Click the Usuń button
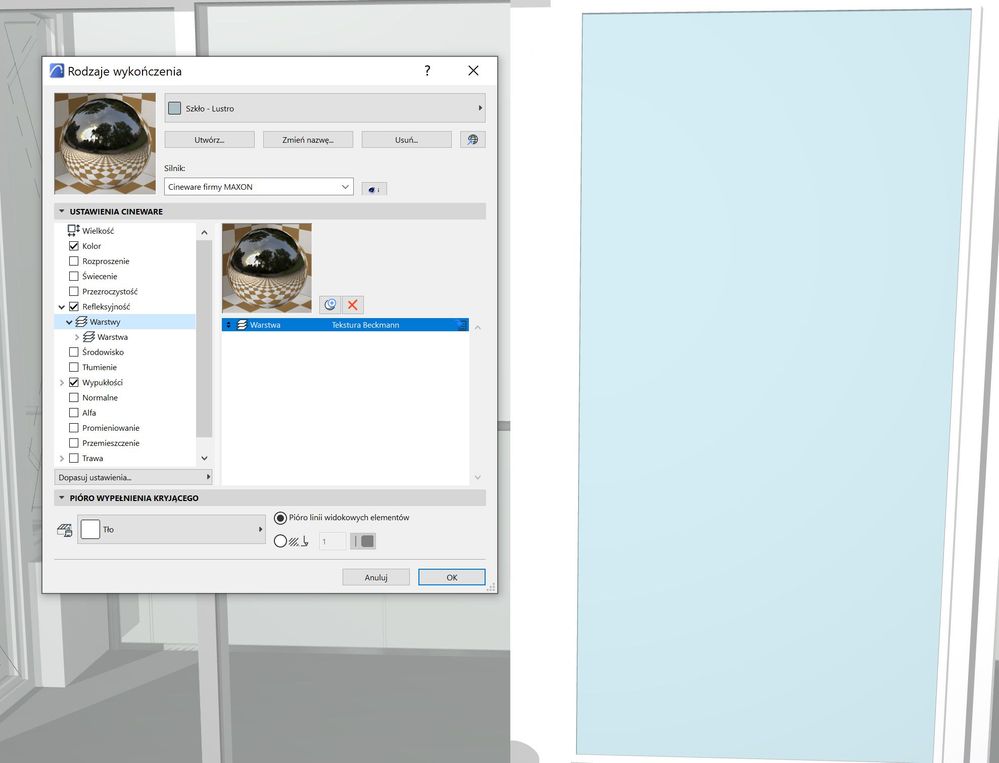999x763 pixels. coord(406,139)
